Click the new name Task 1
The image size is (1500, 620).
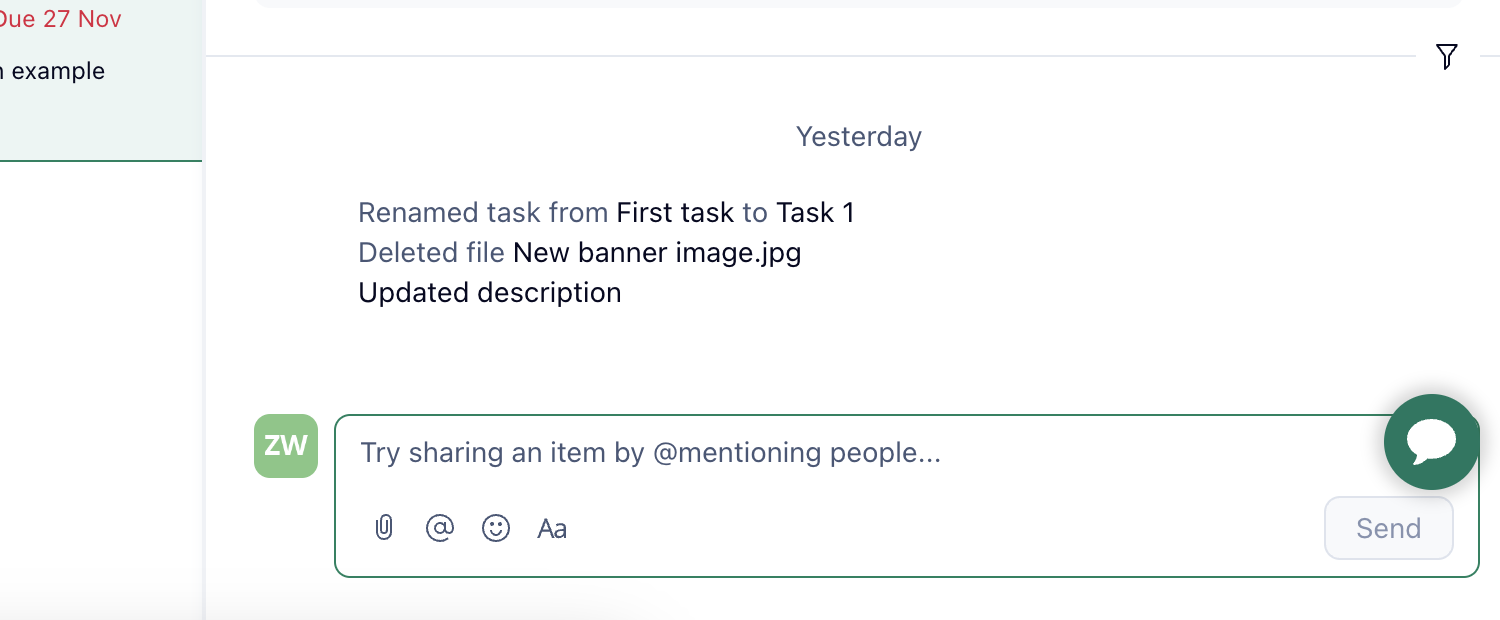815,212
